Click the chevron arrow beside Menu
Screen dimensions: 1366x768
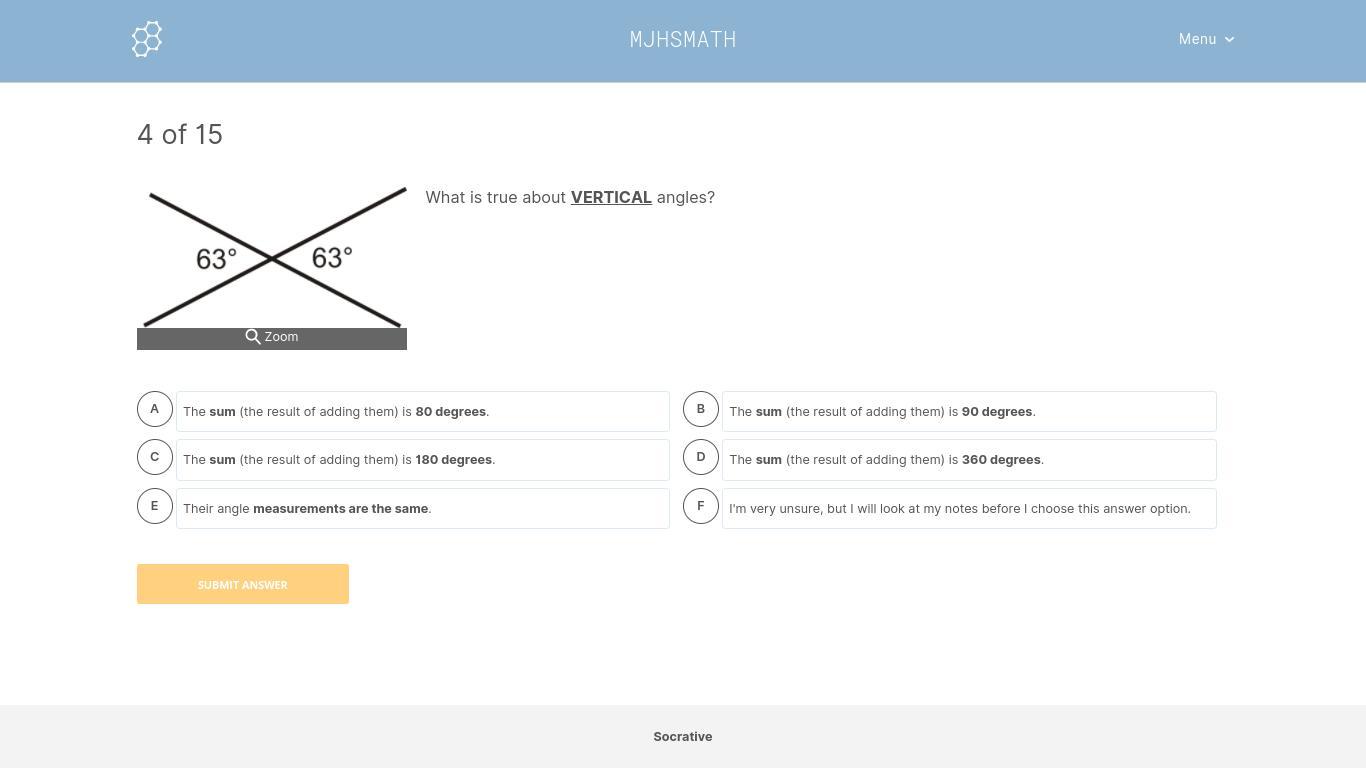pyautogui.click(x=1229, y=40)
